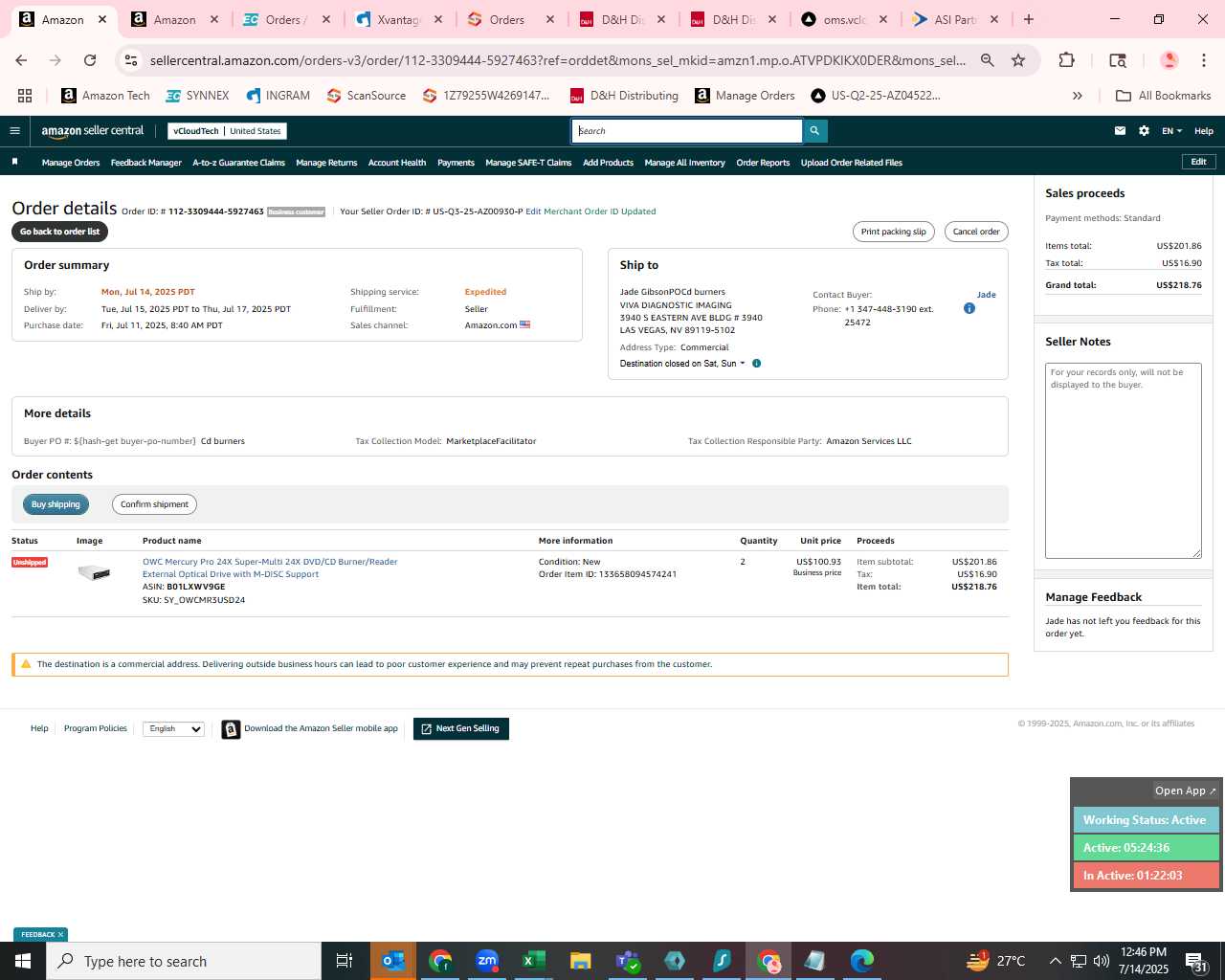Click the Edit navigation bar button
Image resolution: width=1225 pixels, height=980 pixels.
(x=1198, y=162)
